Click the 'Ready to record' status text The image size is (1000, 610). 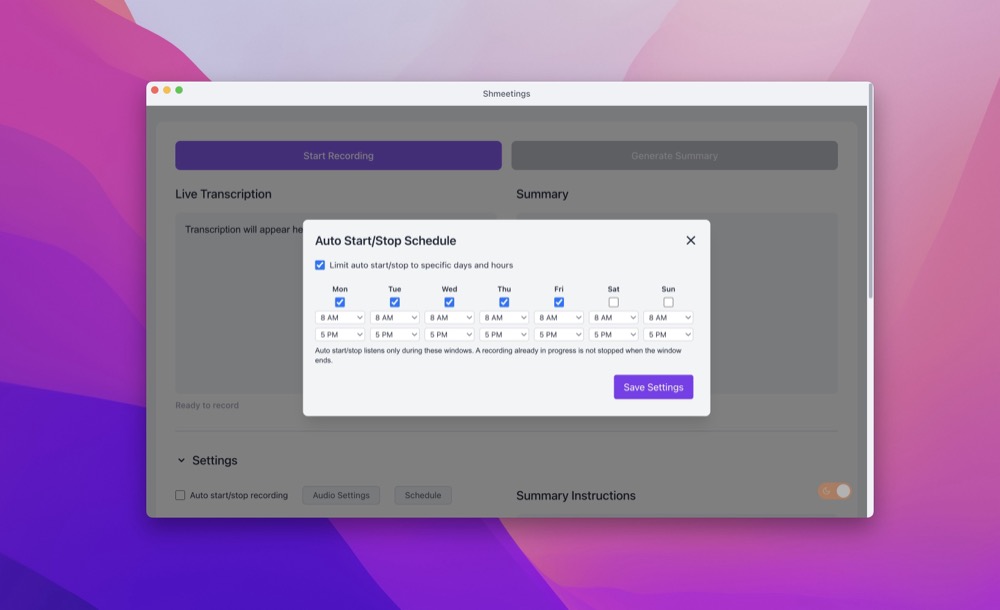207,405
